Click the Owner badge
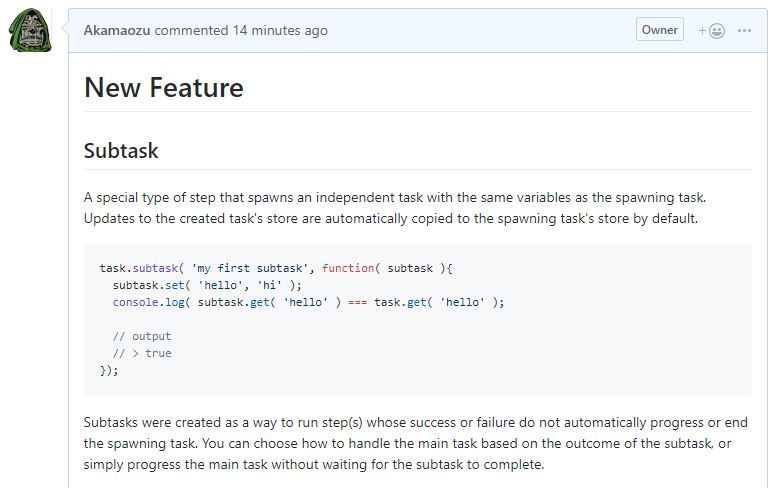 pyautogui.click(x=659, y=30)
